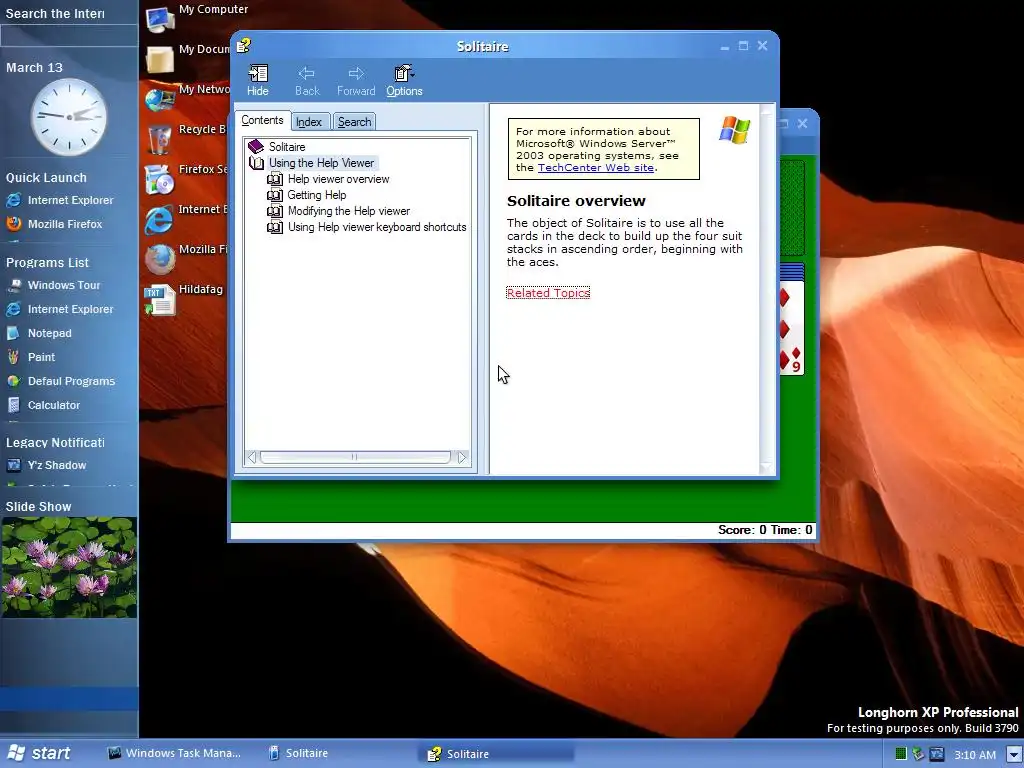1024x768 pixels.
Task: Click contents pane scroll left arrow
Action: (x=251, y=458)
